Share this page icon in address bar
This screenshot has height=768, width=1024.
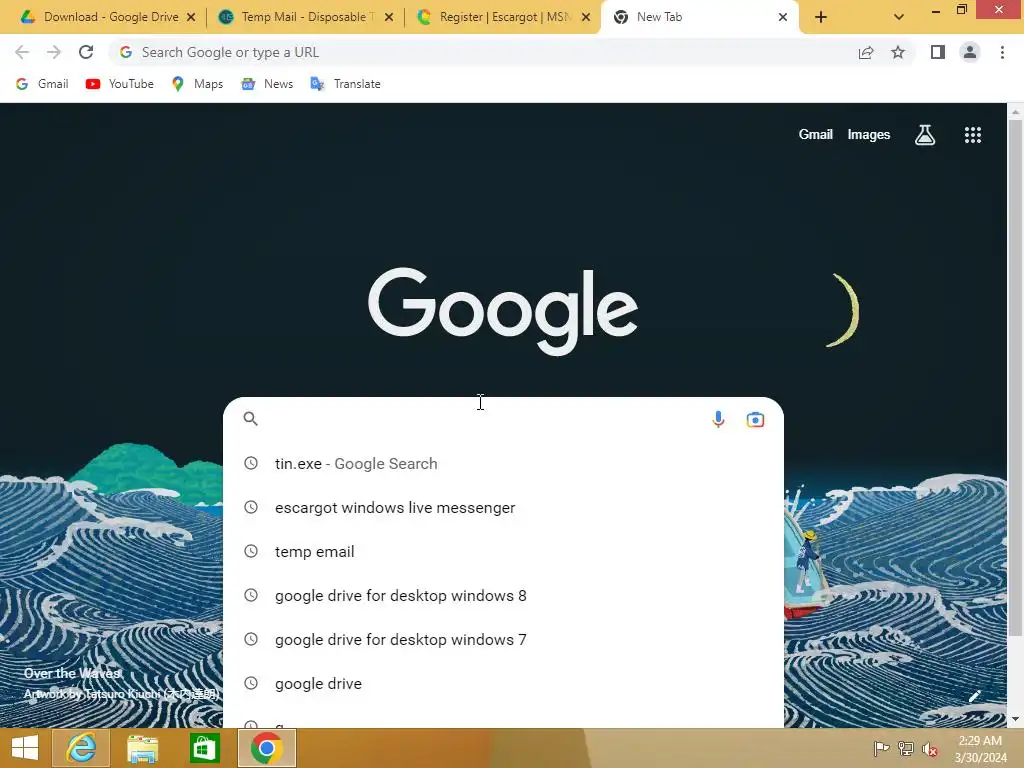click(866, 52)
